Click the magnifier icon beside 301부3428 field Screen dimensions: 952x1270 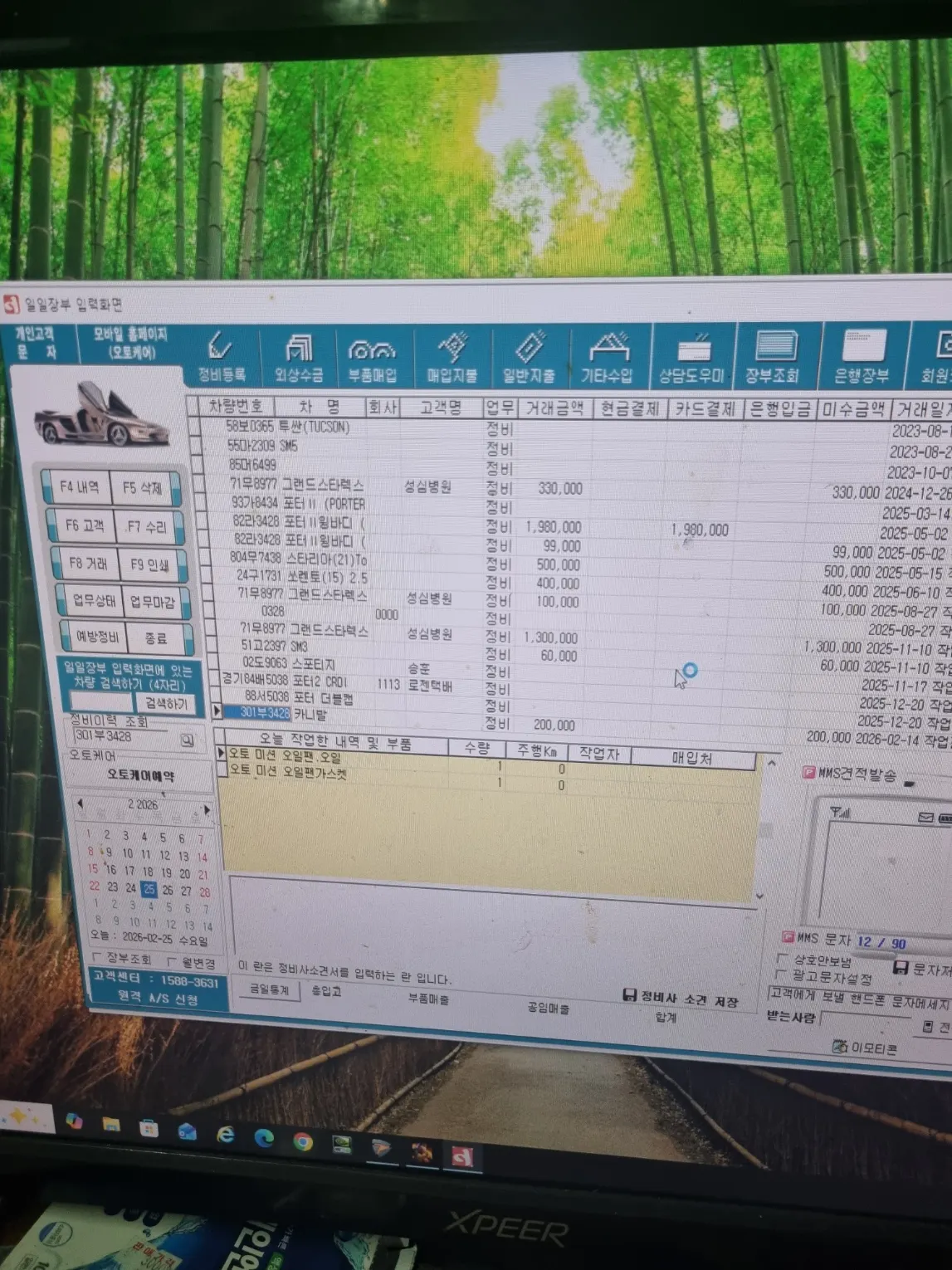[188, 740]
